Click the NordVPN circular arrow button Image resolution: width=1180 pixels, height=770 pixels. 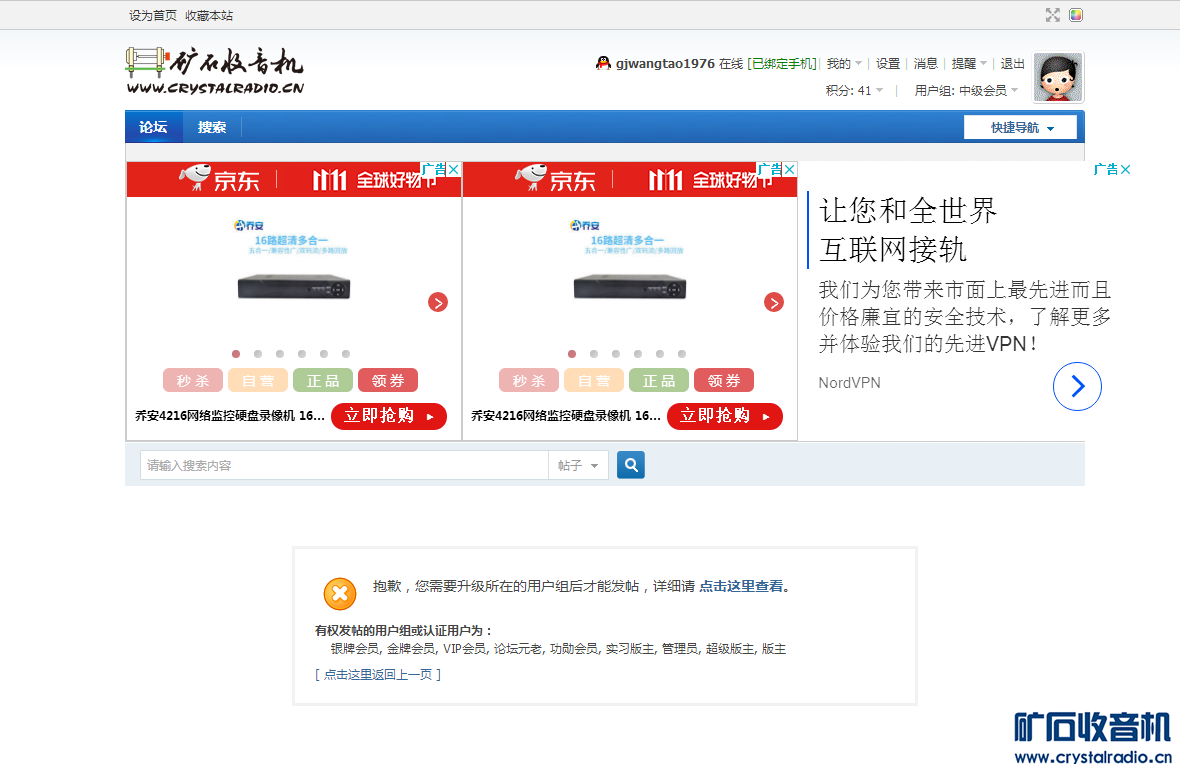1077,386
